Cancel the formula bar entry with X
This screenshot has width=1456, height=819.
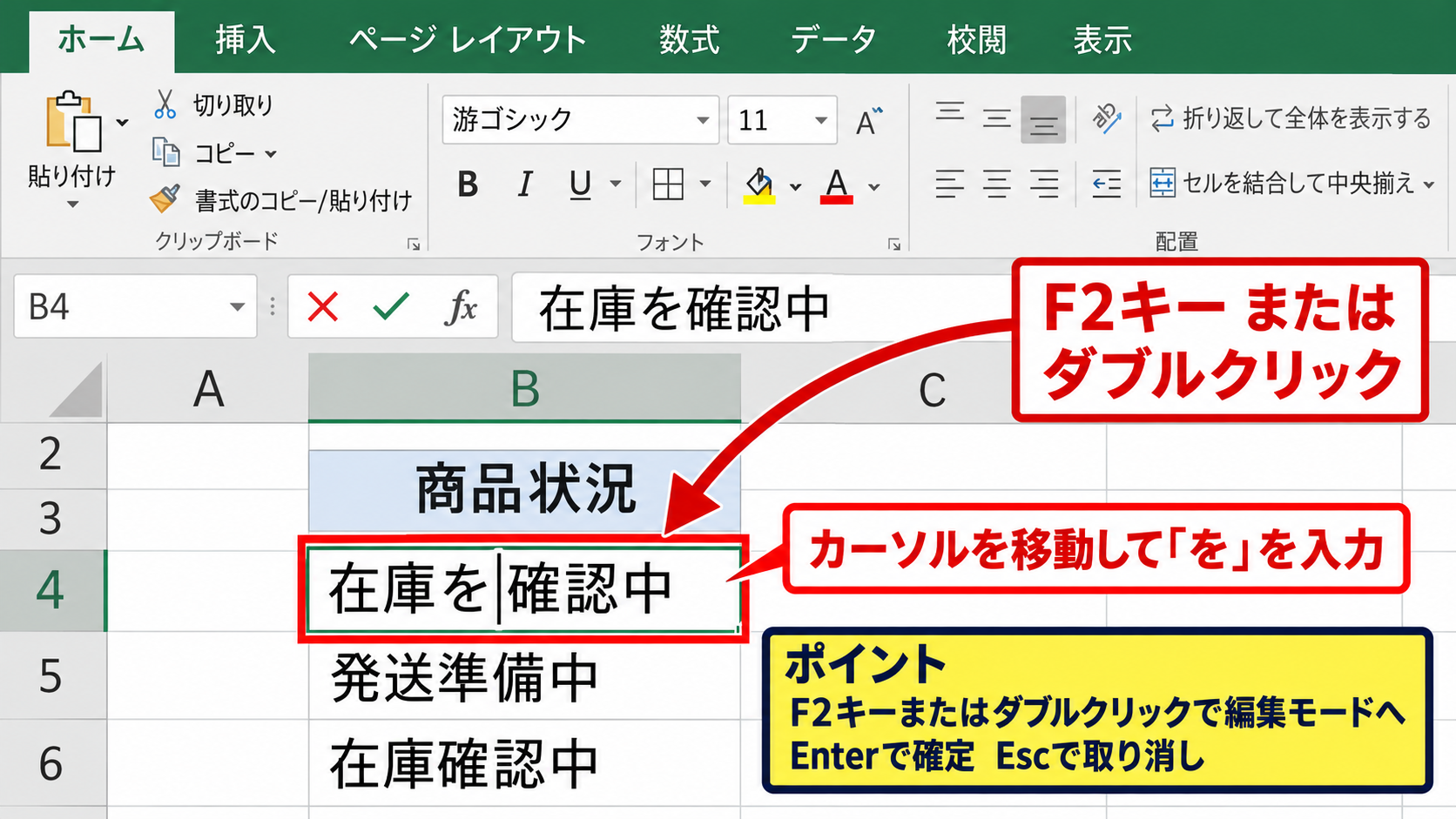(x=323, y=306)
